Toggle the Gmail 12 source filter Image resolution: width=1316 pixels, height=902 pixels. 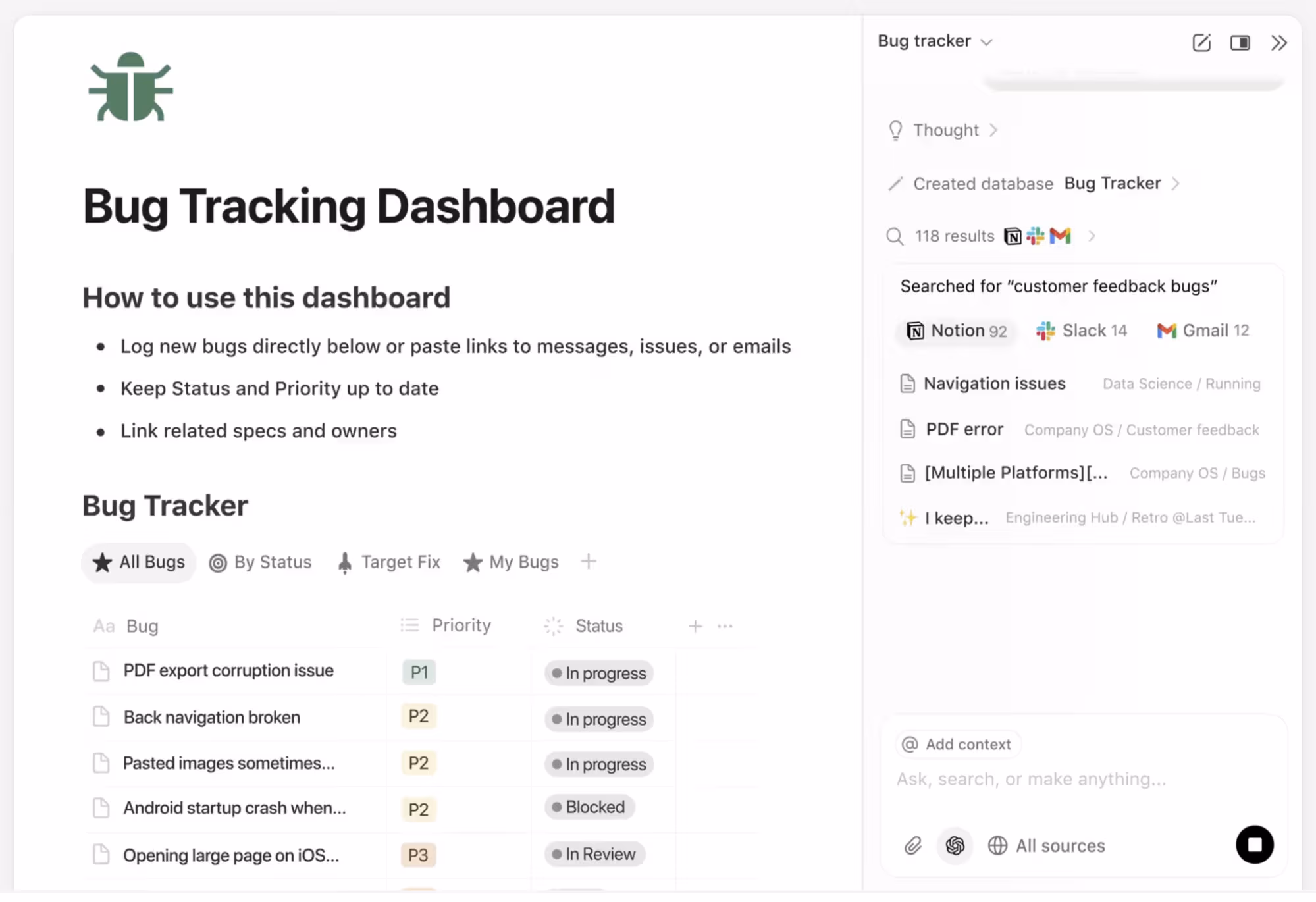(1202, 331)
